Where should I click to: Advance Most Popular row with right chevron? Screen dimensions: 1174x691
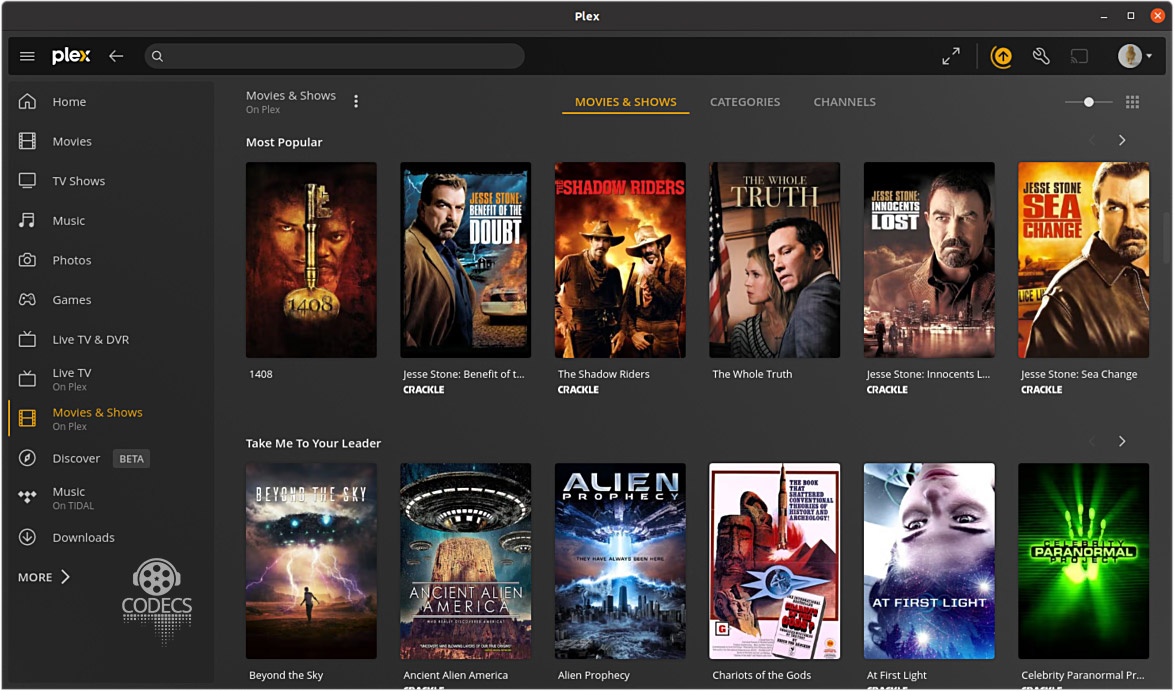coord(1121,140)
